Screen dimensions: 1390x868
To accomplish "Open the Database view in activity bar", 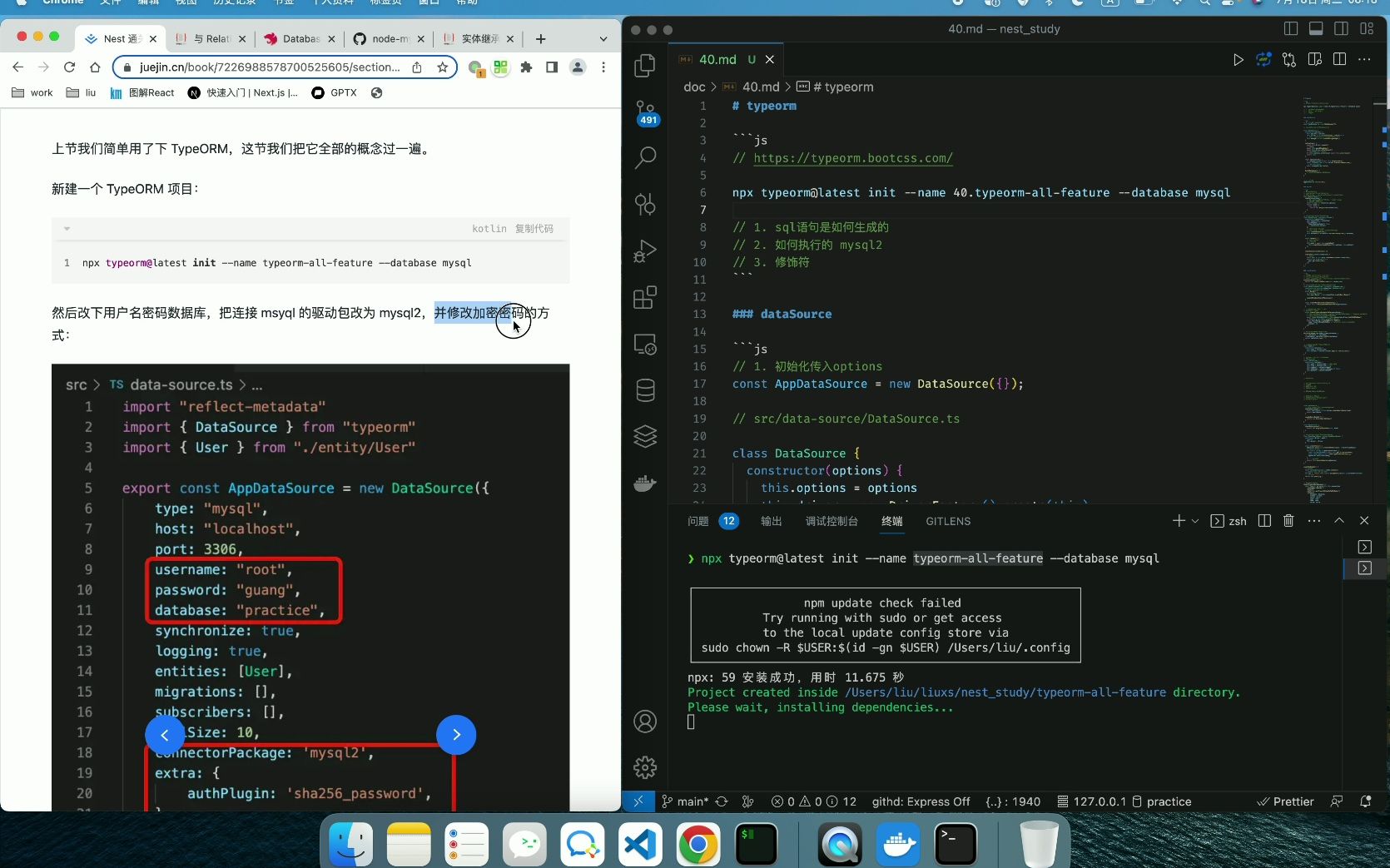I will (645, 390).
